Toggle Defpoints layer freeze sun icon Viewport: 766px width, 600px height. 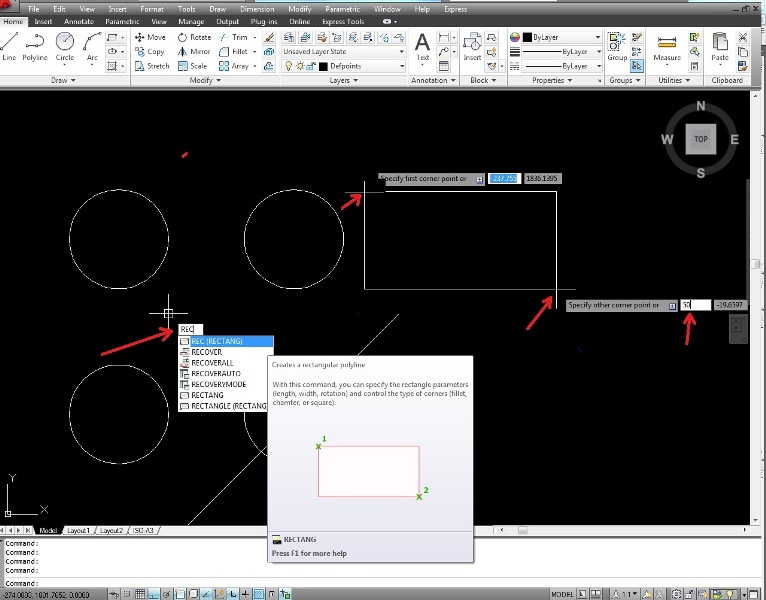[x=299, y=66]
